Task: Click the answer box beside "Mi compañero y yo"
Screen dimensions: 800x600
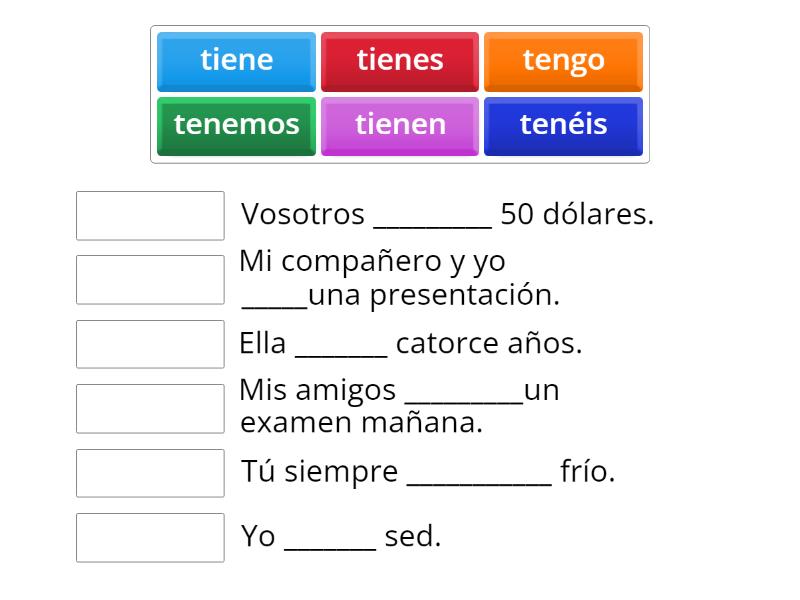Action: (x=150, y=279)
